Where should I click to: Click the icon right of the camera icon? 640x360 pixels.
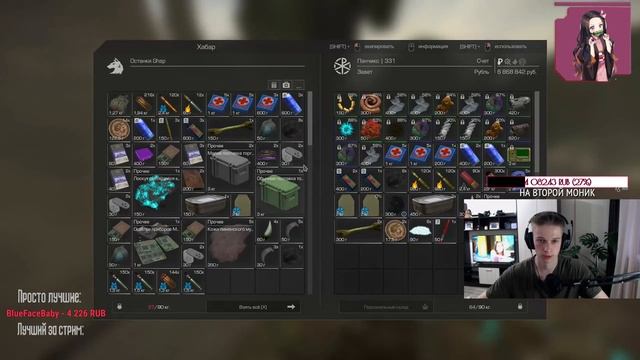click(299, 85)
